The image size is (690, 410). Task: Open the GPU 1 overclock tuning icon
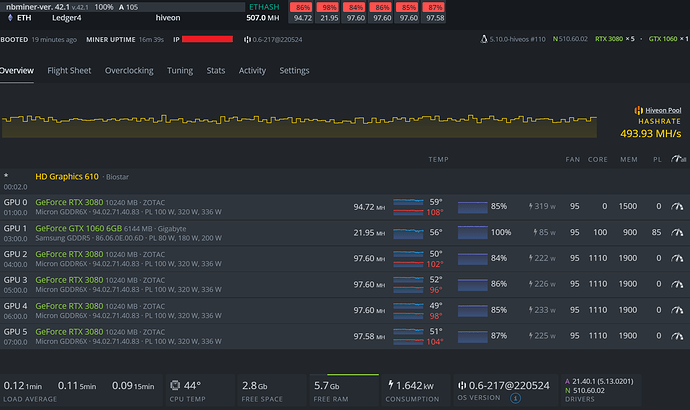(677, 232)
